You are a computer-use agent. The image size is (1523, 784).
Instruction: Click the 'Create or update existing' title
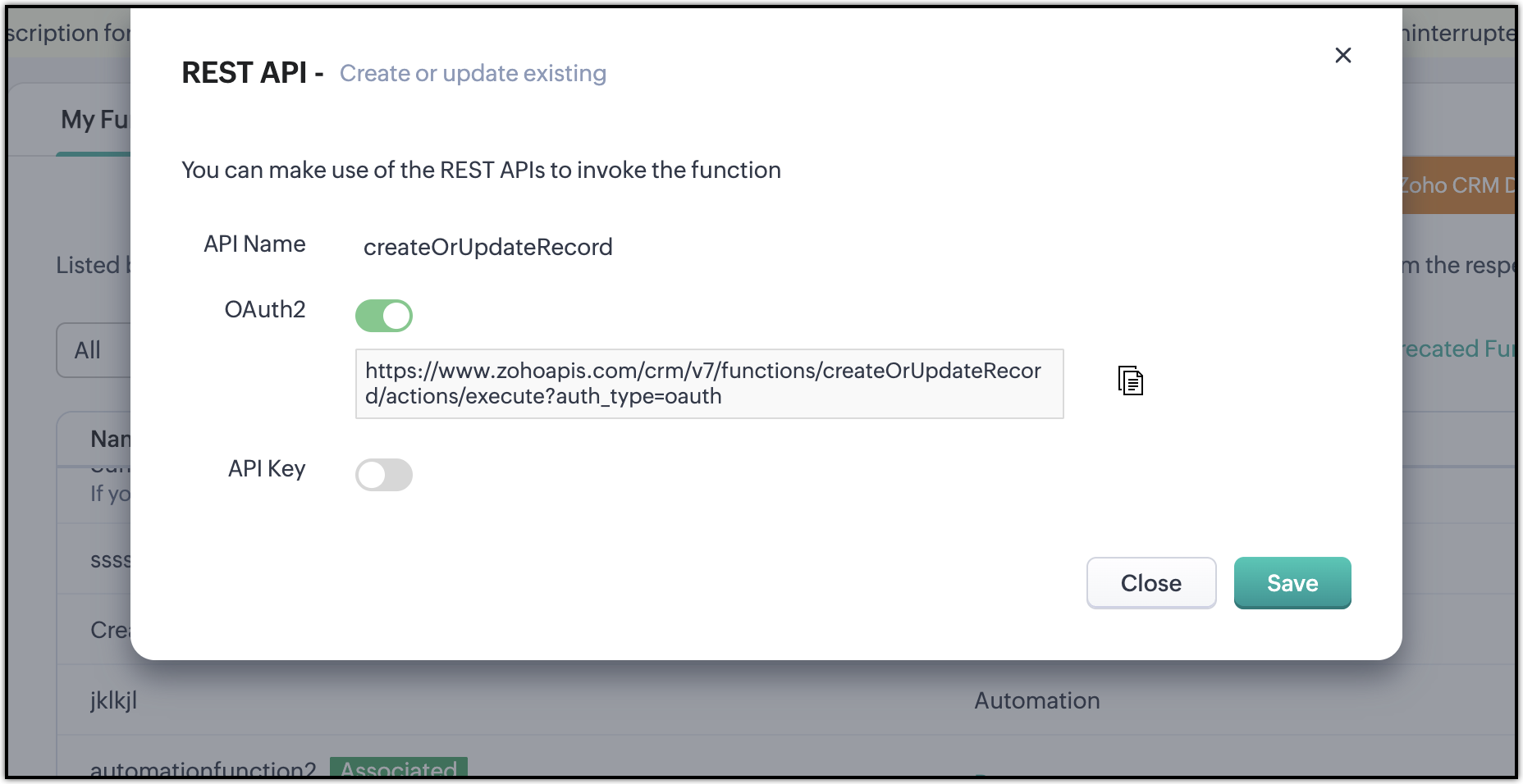coord(473,74)
